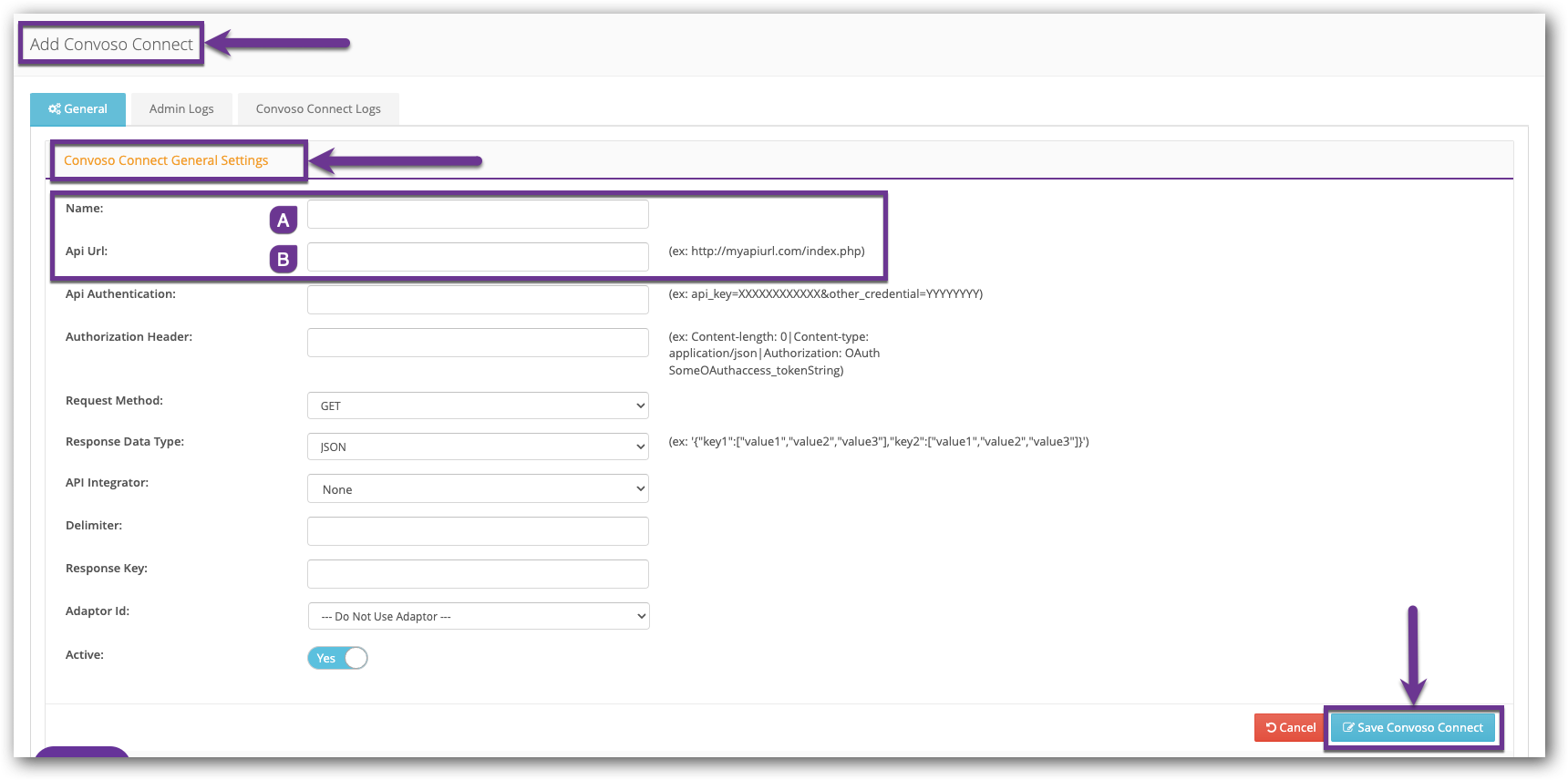Image resolution: width=1568 pixels, height=780 pixels.
Task: Click the Name input field
Action: coord(478,214)
